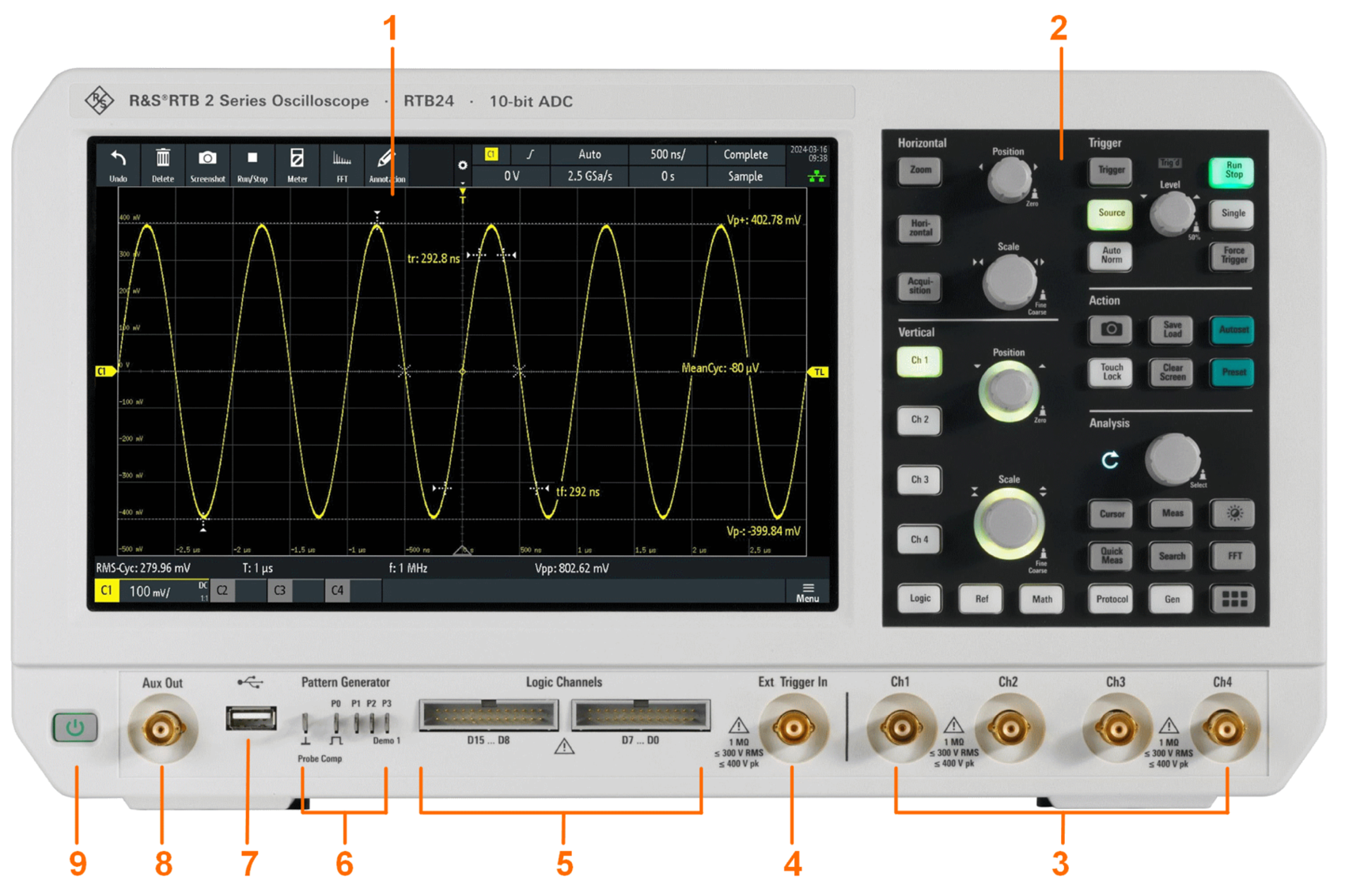This screenshot has width=1345, height=896.
Task: Toggle channel Ch 1 button on
Action: coord(919,361)
